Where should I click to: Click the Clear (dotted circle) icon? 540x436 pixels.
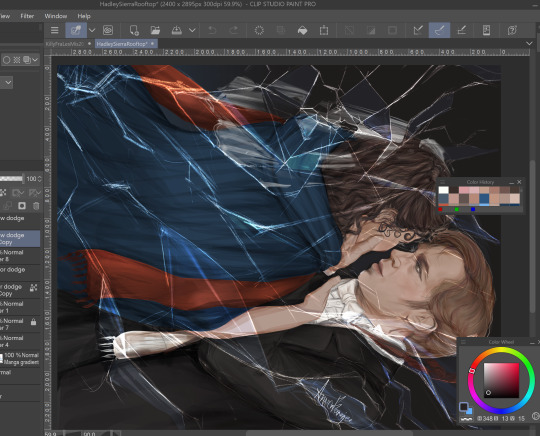tap(259, 30)
